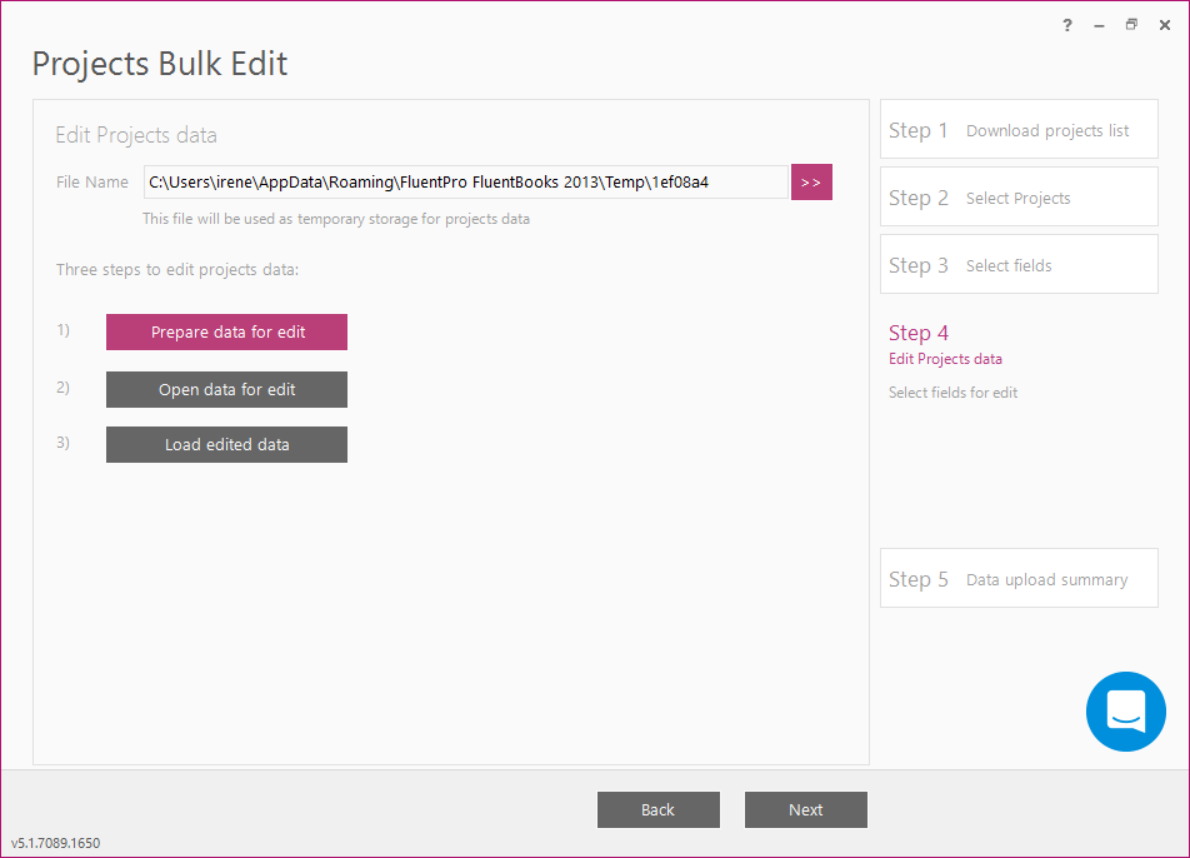Close the Projects Bulk Edit window
The image size is (1190, 858).
1164,25
